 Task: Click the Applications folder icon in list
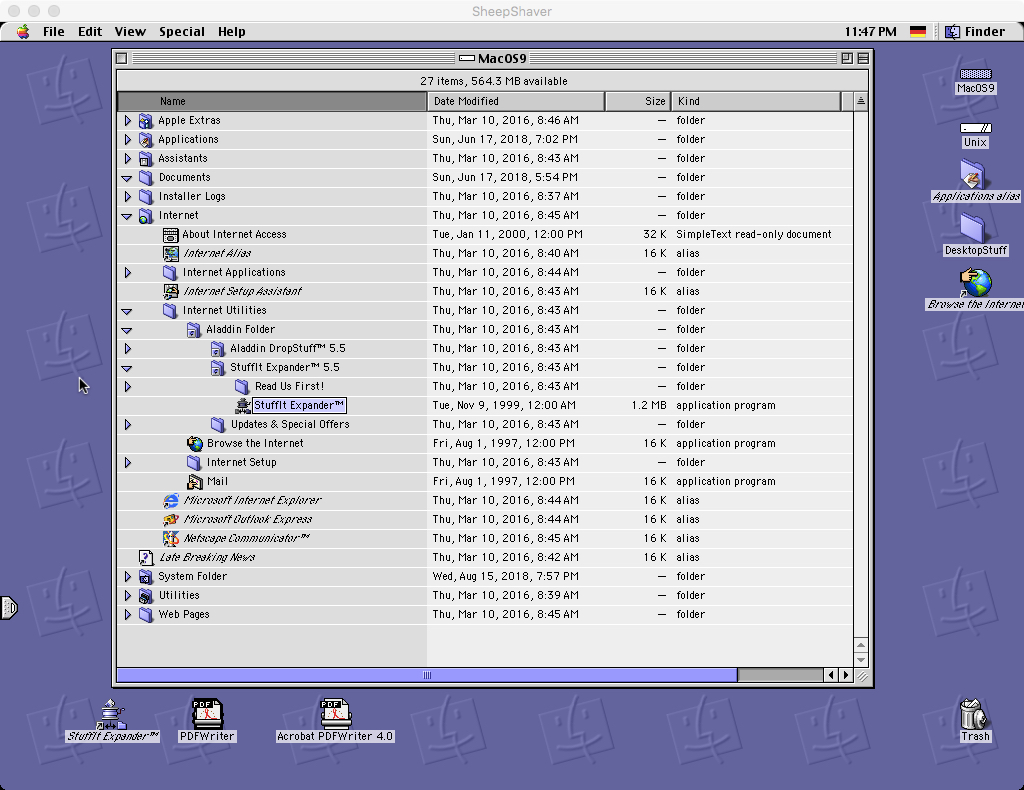[x=146, y=140]
